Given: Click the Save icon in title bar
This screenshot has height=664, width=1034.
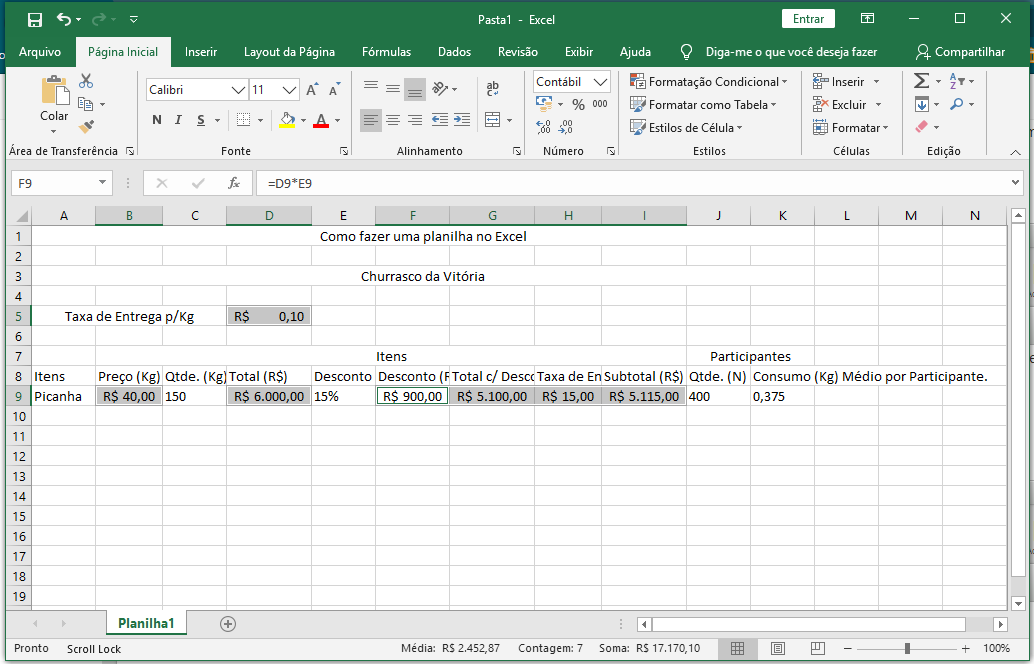Looking at the screenshot, I should [35, 19].
